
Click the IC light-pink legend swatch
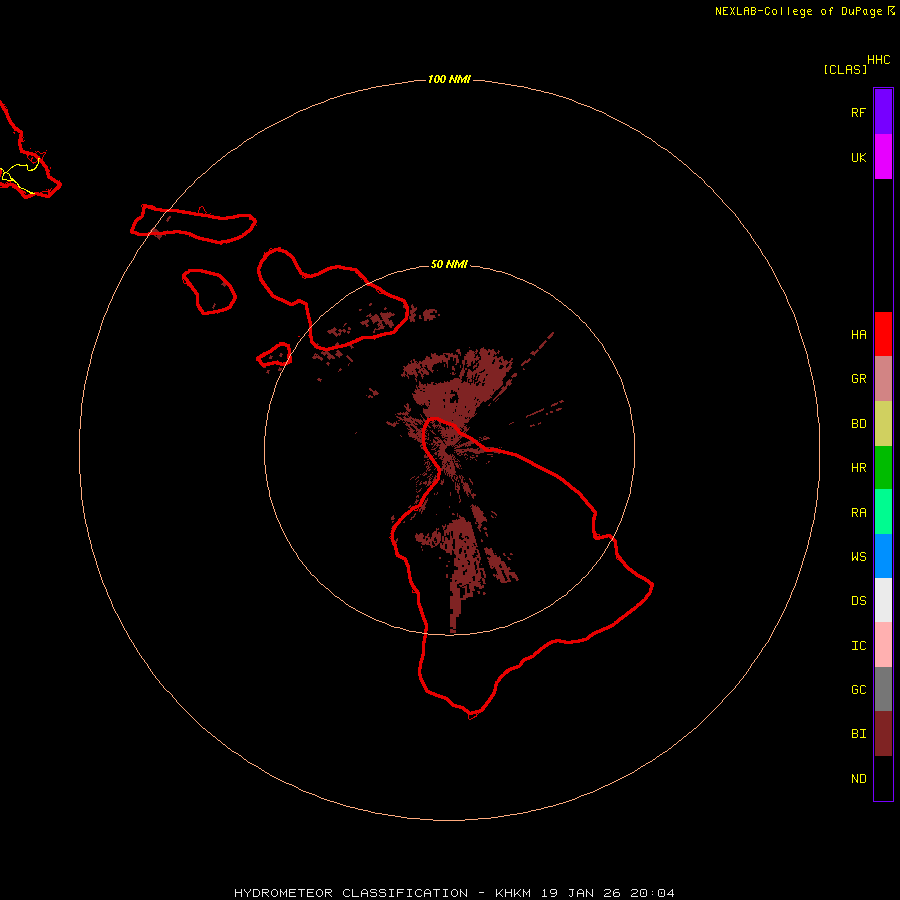coord(883,645)
